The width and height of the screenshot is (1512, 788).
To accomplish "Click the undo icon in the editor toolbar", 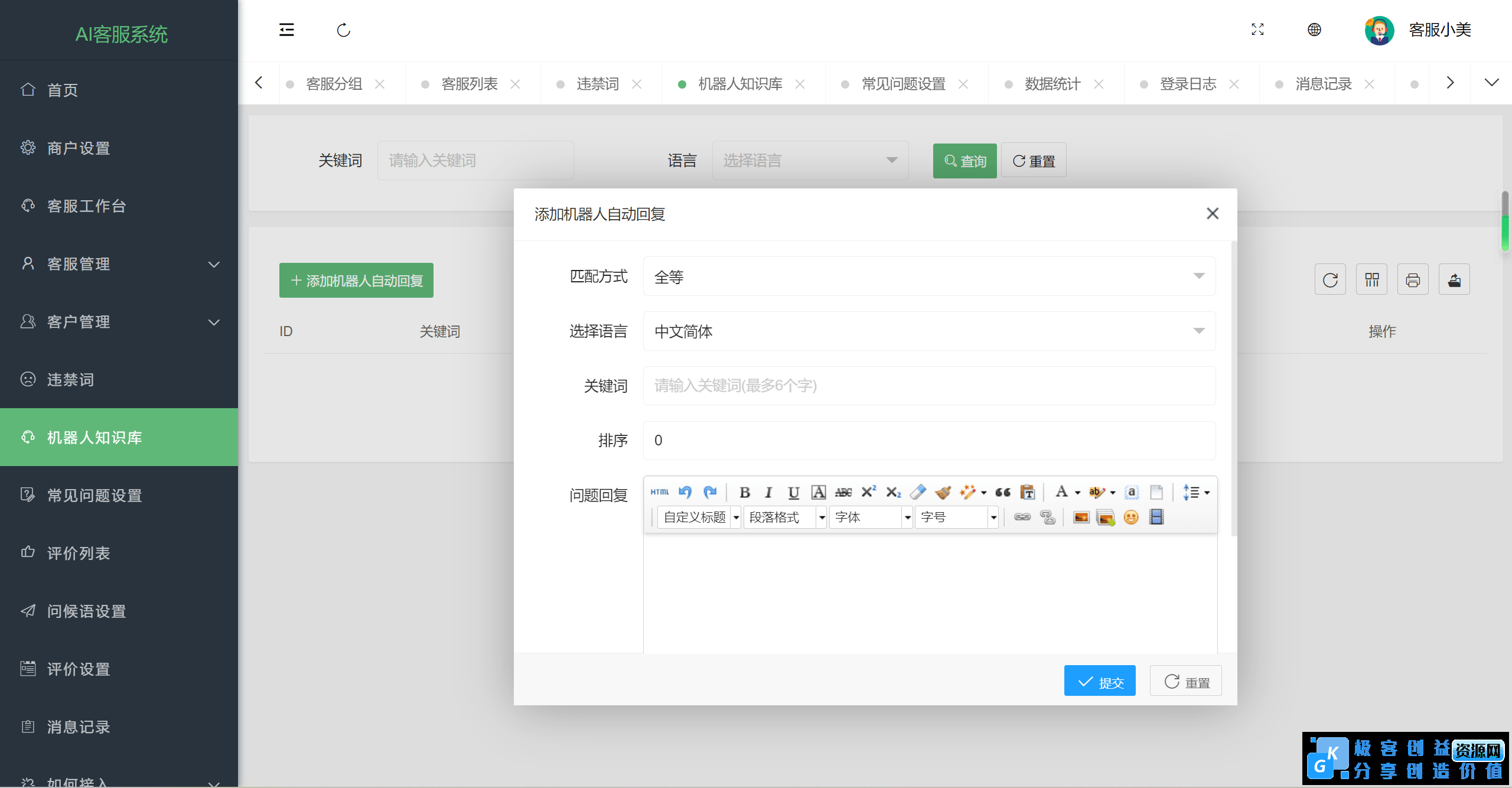I will click(x=685, y=492).
